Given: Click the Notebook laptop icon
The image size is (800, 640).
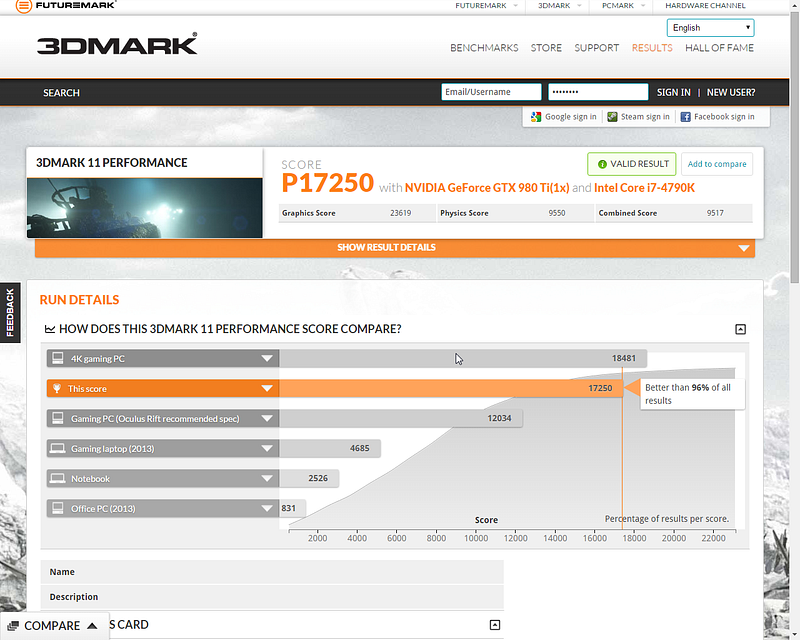Looking at the screenshot, I should [x=58, y=479].
